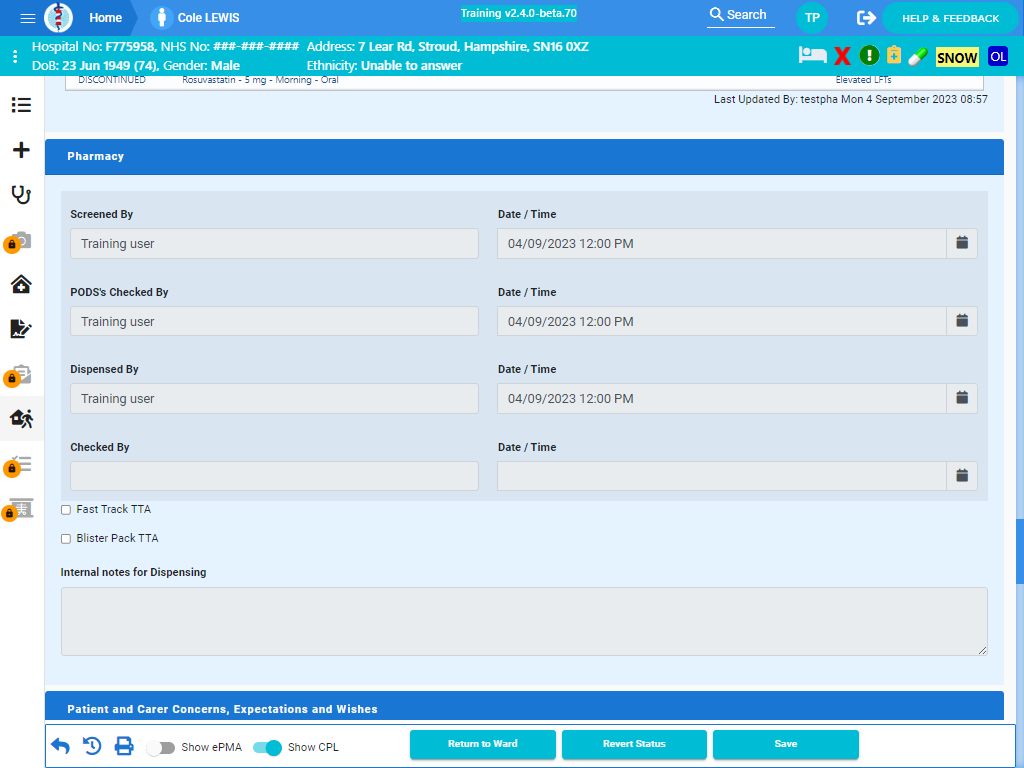Toggle Show CPL switch

click(x=267, y=748)
